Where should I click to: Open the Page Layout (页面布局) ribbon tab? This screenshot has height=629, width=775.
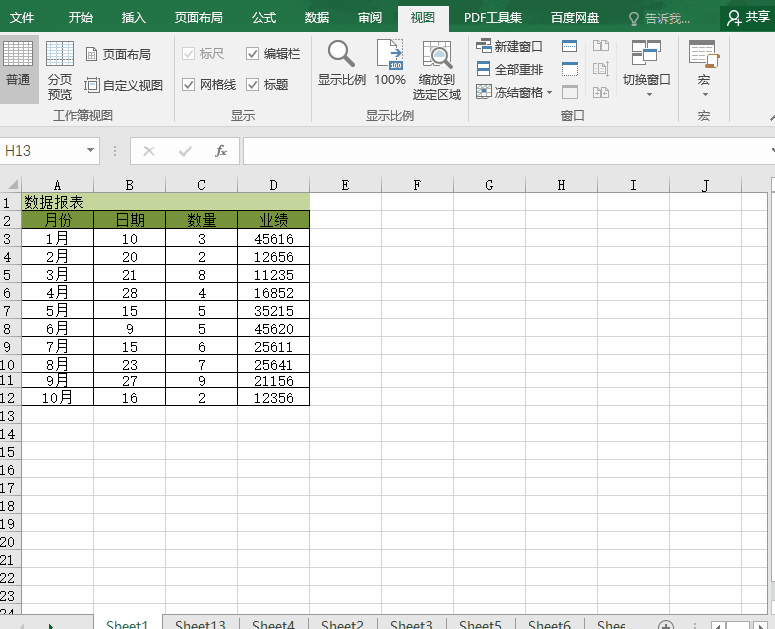coord(199,18)
